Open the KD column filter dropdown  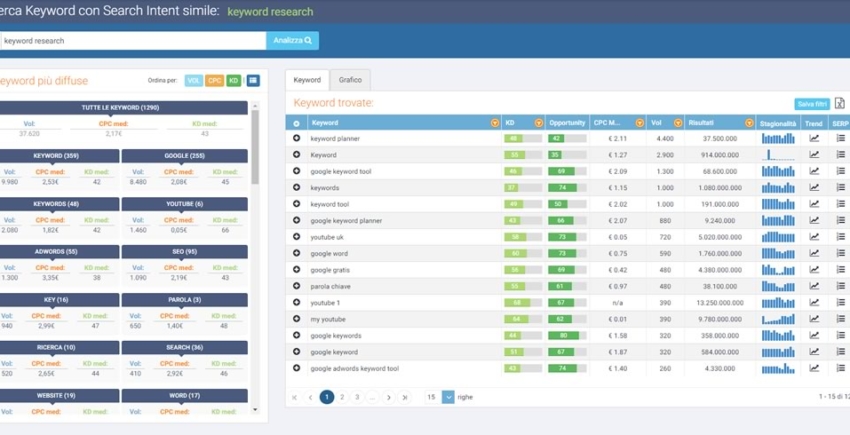[538, 123]
